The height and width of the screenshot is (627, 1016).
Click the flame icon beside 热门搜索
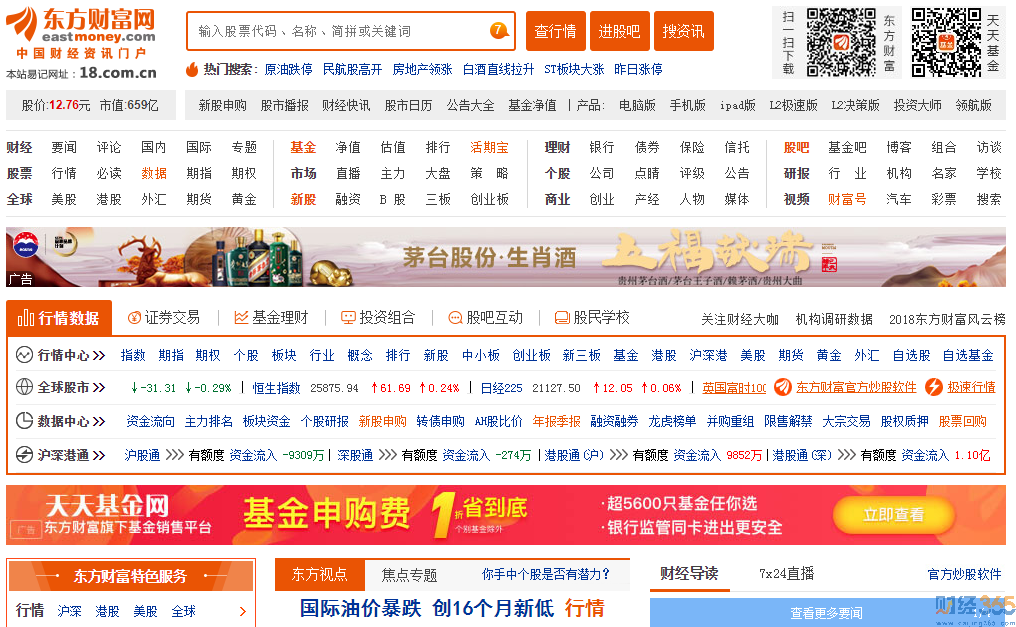coord(192,69)
